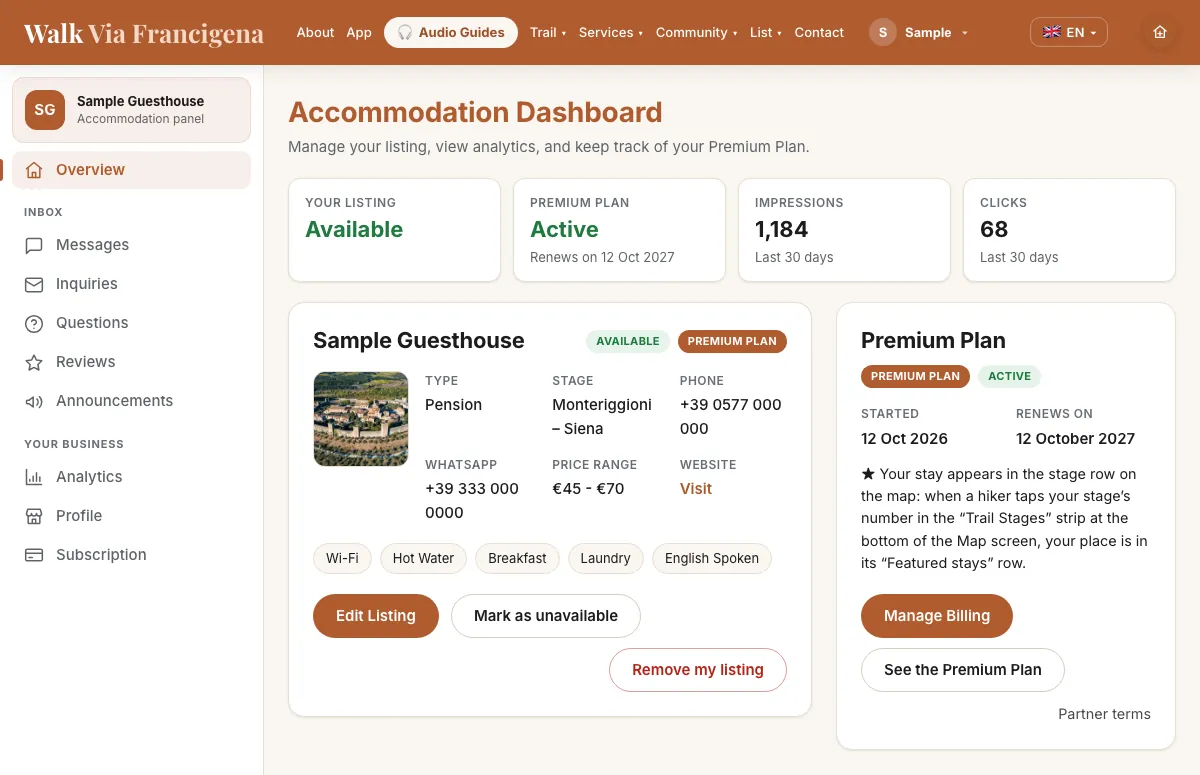The image size is (1200, 775).
Task: Click Mark as unavailable
Action: pos(546,616)
